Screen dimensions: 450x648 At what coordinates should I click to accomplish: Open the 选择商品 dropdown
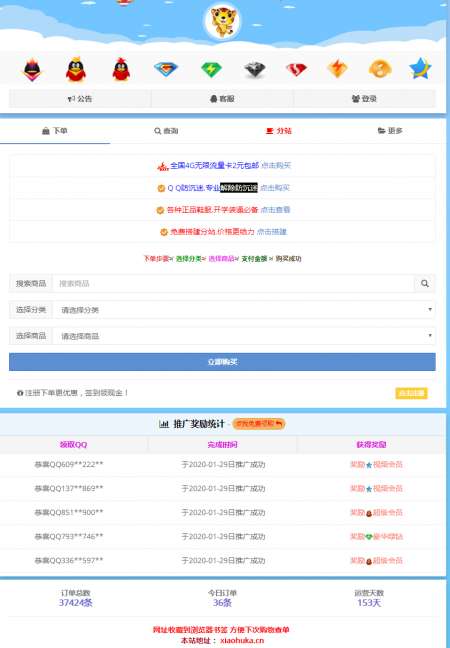click(x=244, y=336)
